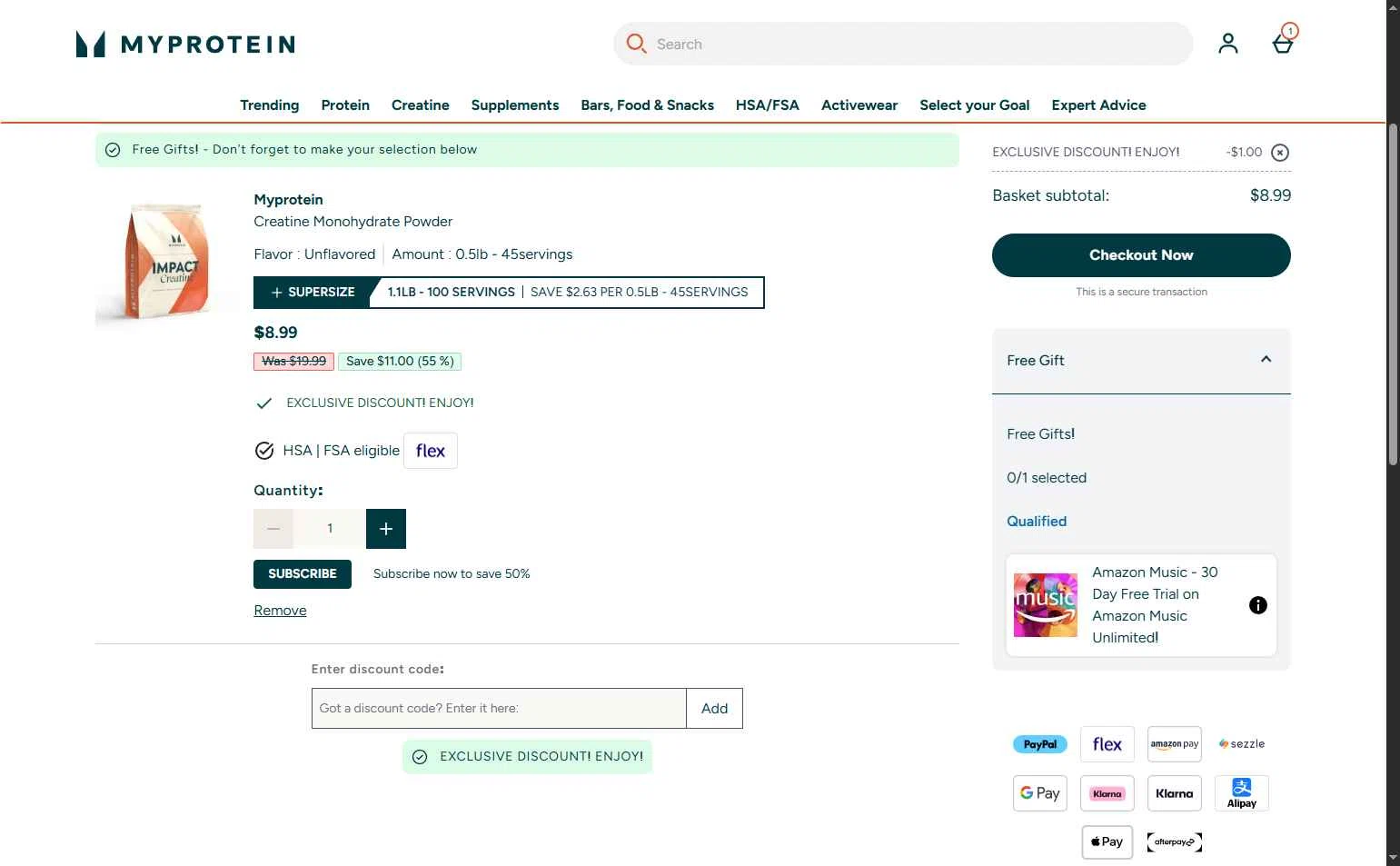Screen dimensions: 1400x866
Task: Open the account profile icon
Action: click(x=1228, y=44)
